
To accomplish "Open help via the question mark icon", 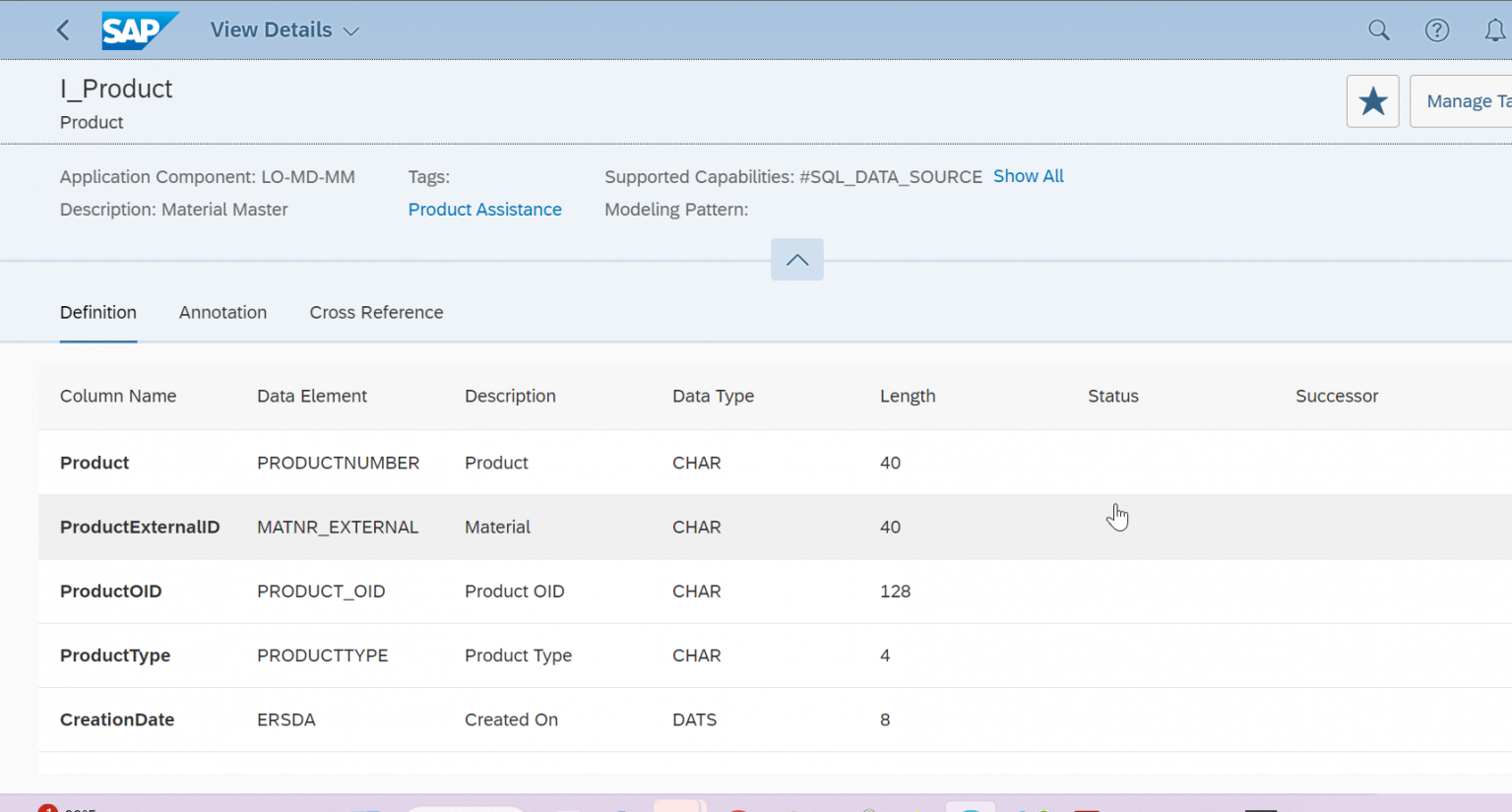I will click(1437, 30).
